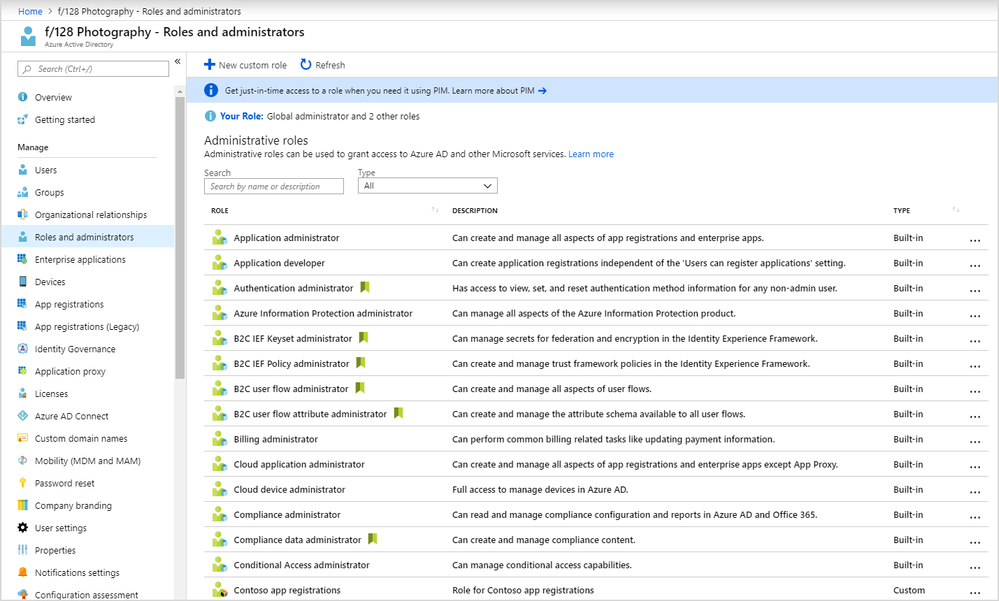
Task: Sort the table by TYPE column arrows
Action: [956, 210]
